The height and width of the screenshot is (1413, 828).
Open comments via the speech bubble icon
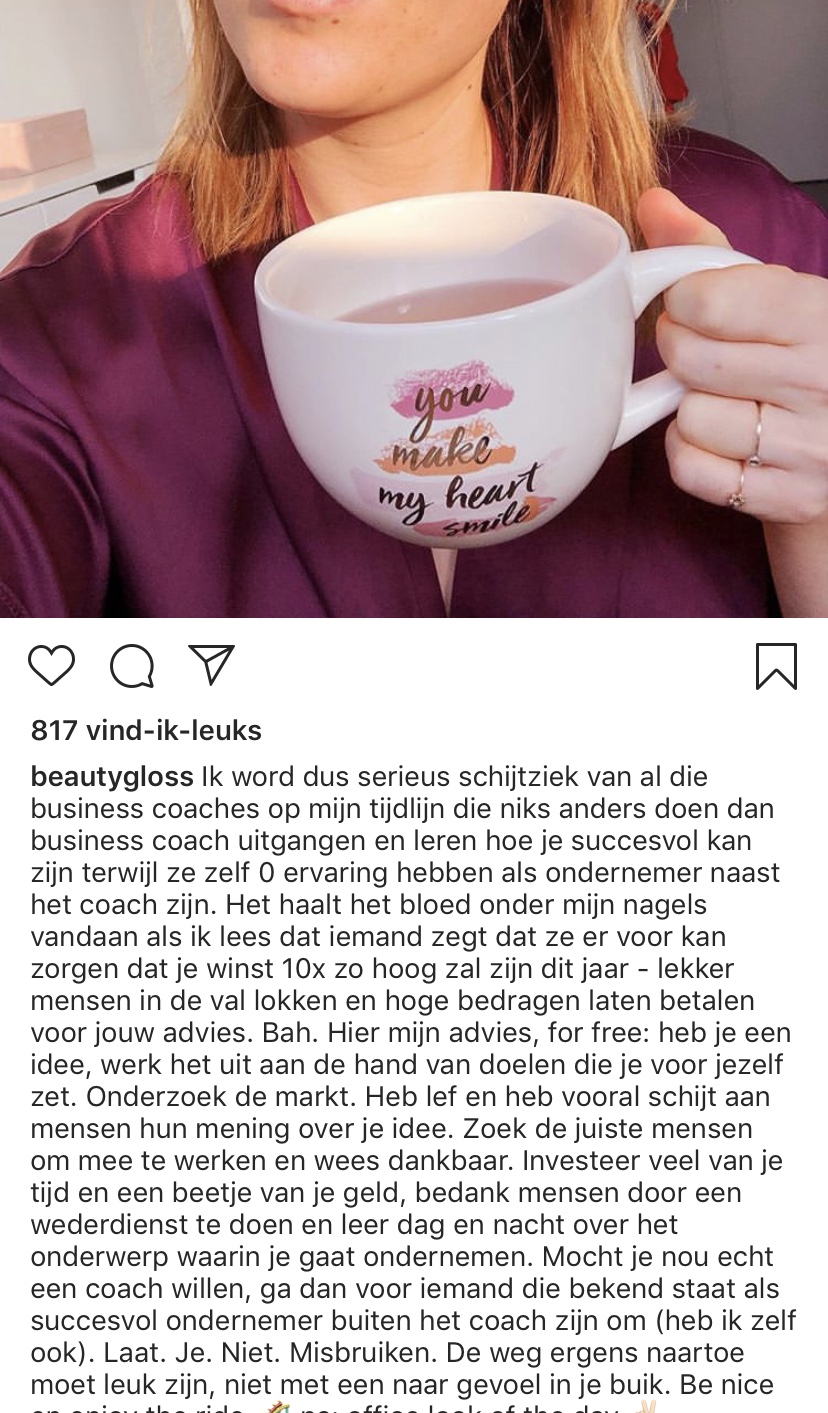[x=132, y=666]
